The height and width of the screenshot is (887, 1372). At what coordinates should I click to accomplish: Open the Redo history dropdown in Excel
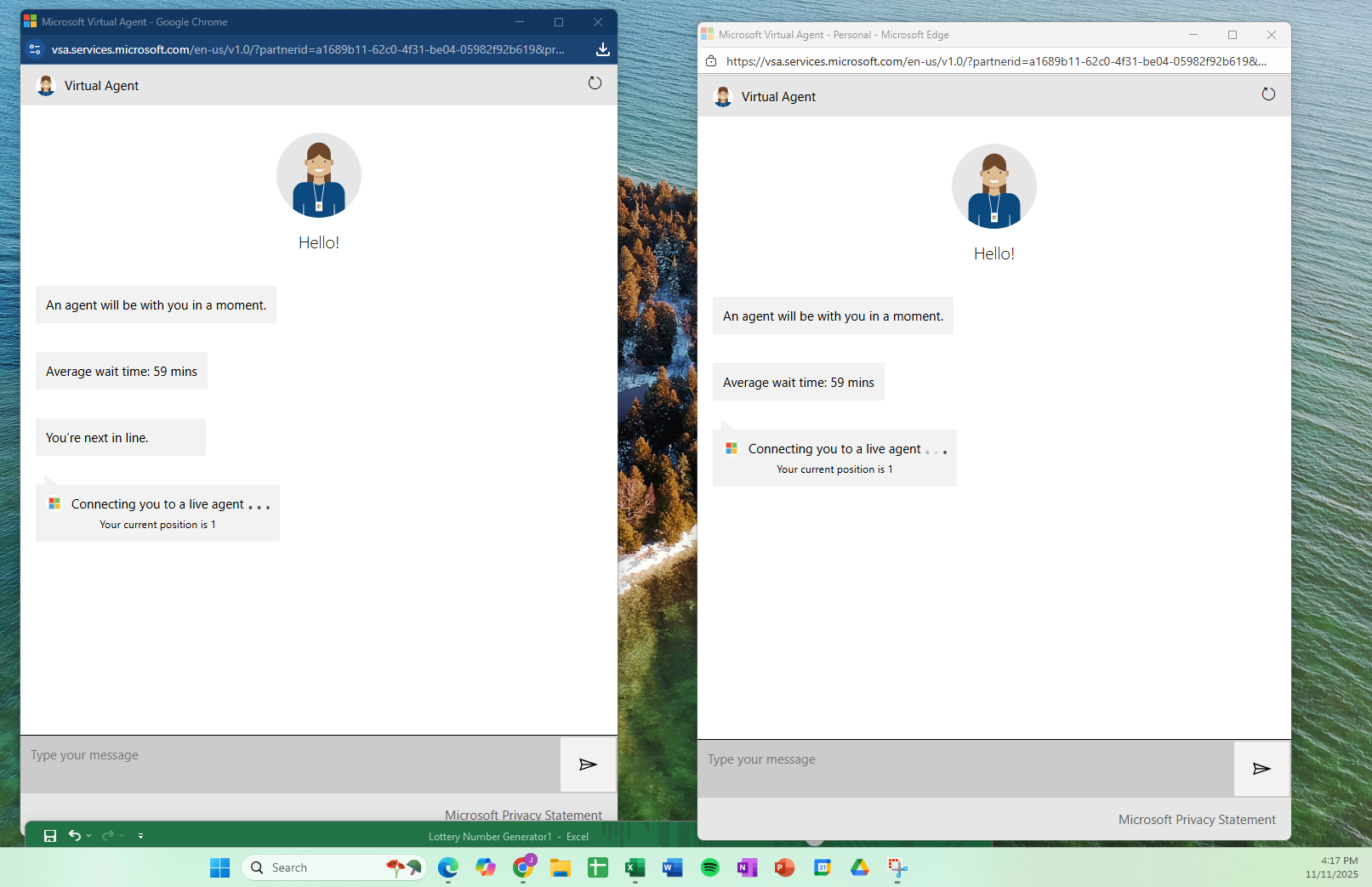[122, 836]
